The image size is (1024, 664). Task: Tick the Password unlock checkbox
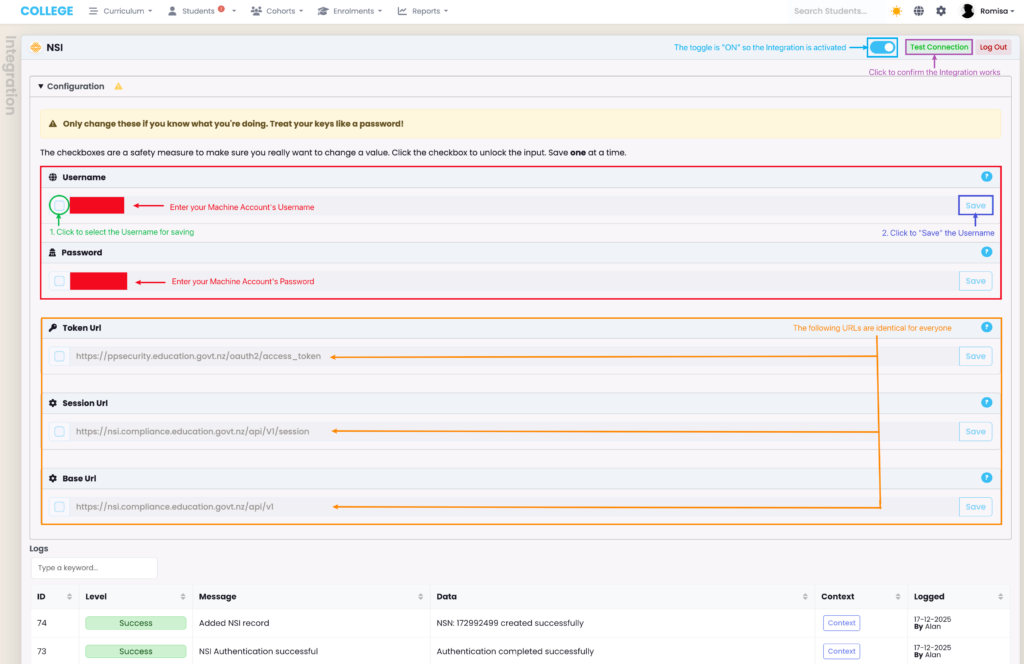point(60,281)
